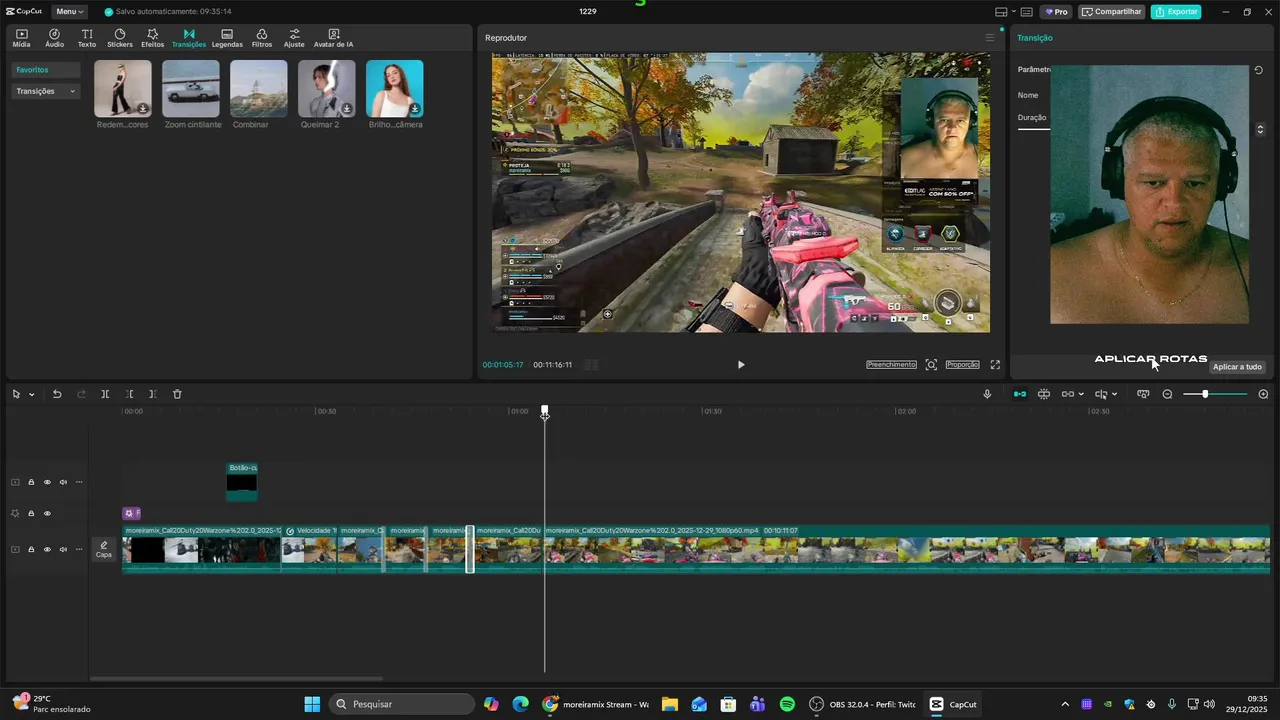
Task: Click the Compartilhar button
Action: [1111, 12]
